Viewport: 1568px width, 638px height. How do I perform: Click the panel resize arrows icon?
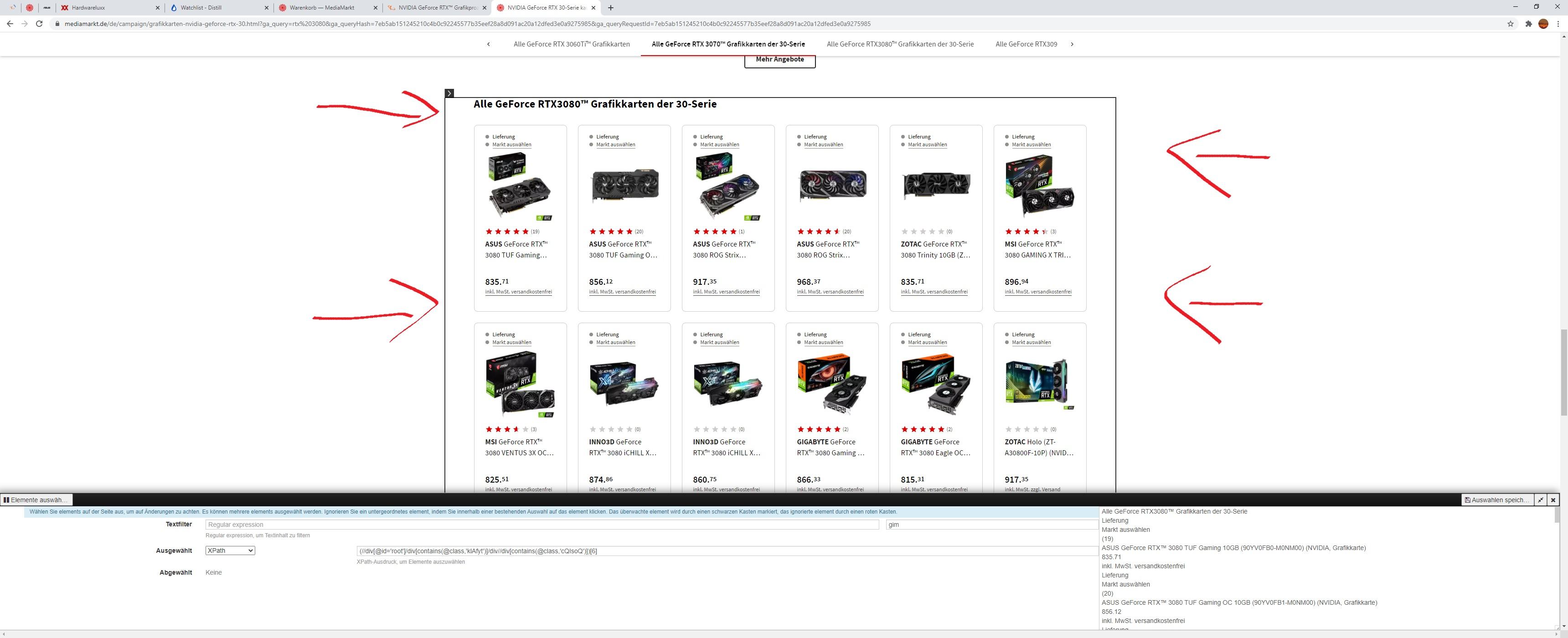[x=1540, y=500]
